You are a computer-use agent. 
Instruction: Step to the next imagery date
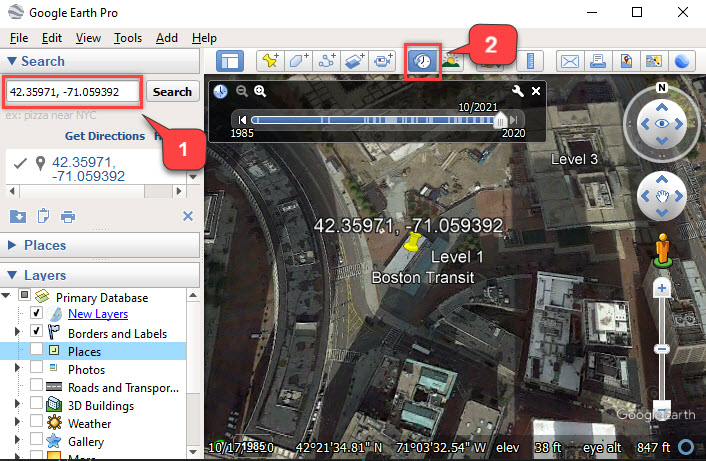pos(514,120)
